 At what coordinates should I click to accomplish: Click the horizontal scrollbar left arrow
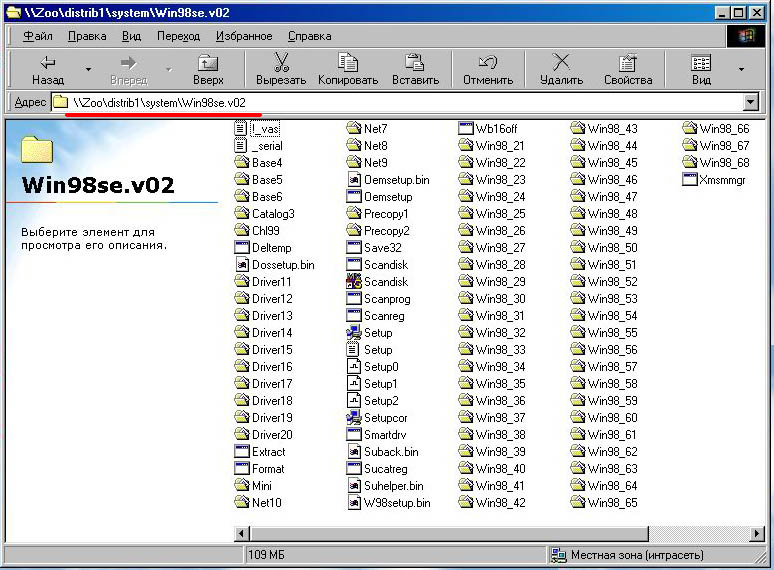pyautogui.click(x=241, y=533)
